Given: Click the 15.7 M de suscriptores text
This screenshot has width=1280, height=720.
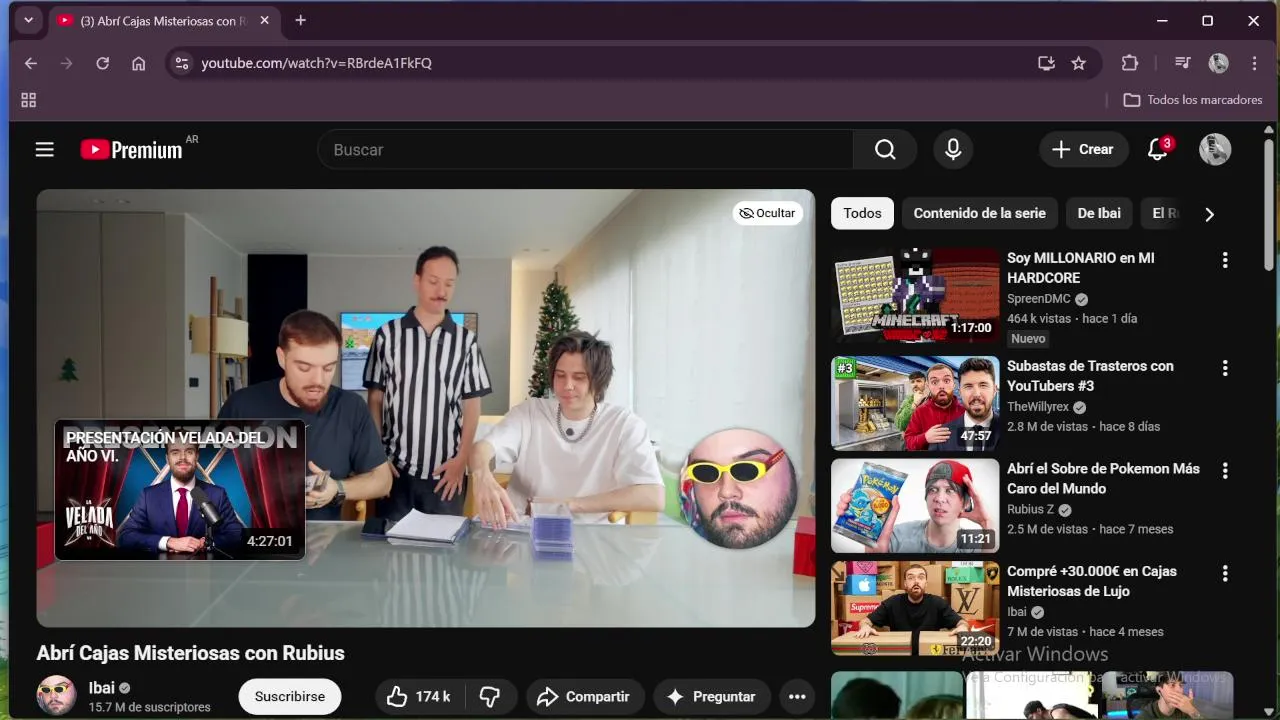Looking at the screenshot, I should (150, 707).
